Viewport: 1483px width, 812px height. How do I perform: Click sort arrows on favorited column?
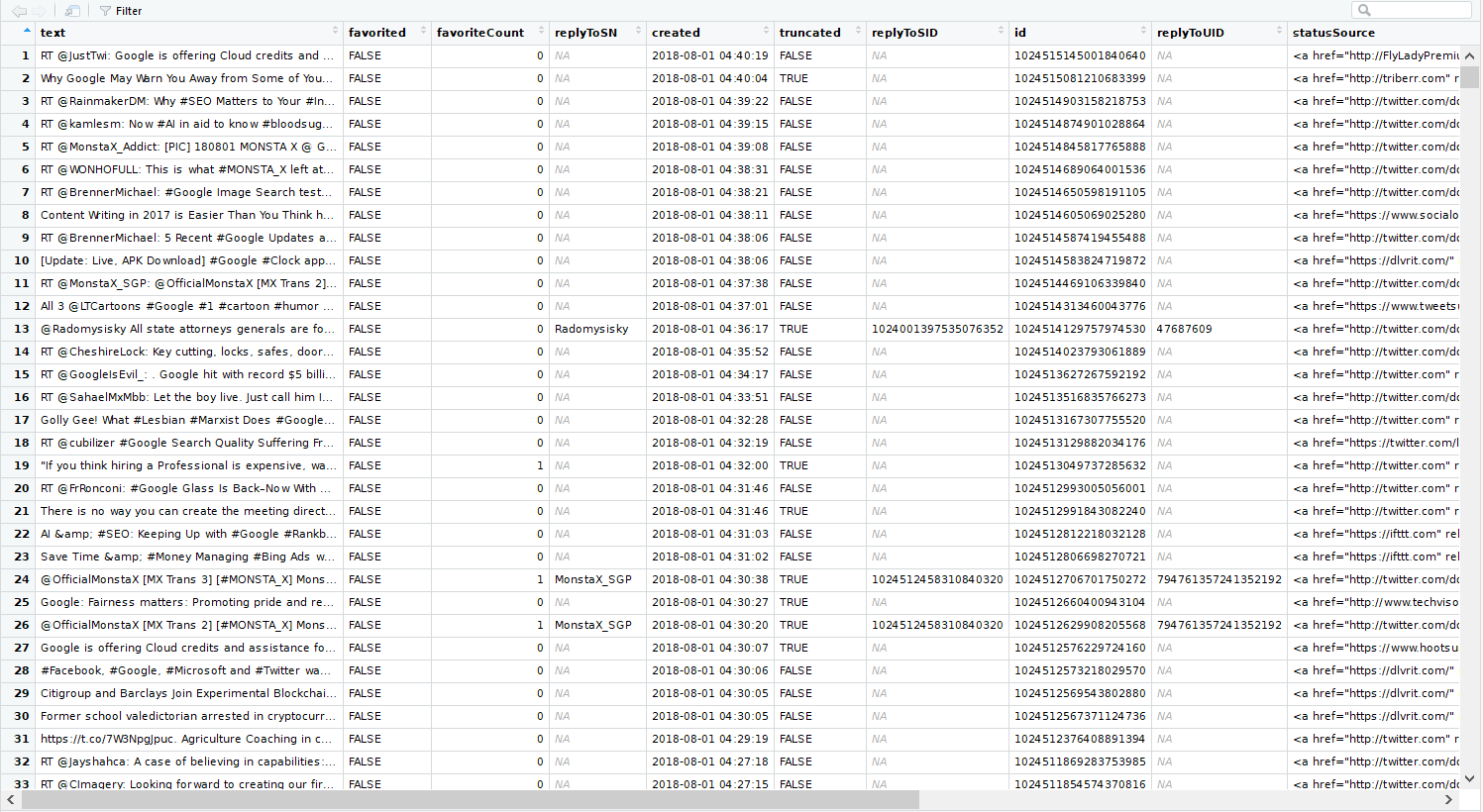pyautogui.click(x=423, y=32)
